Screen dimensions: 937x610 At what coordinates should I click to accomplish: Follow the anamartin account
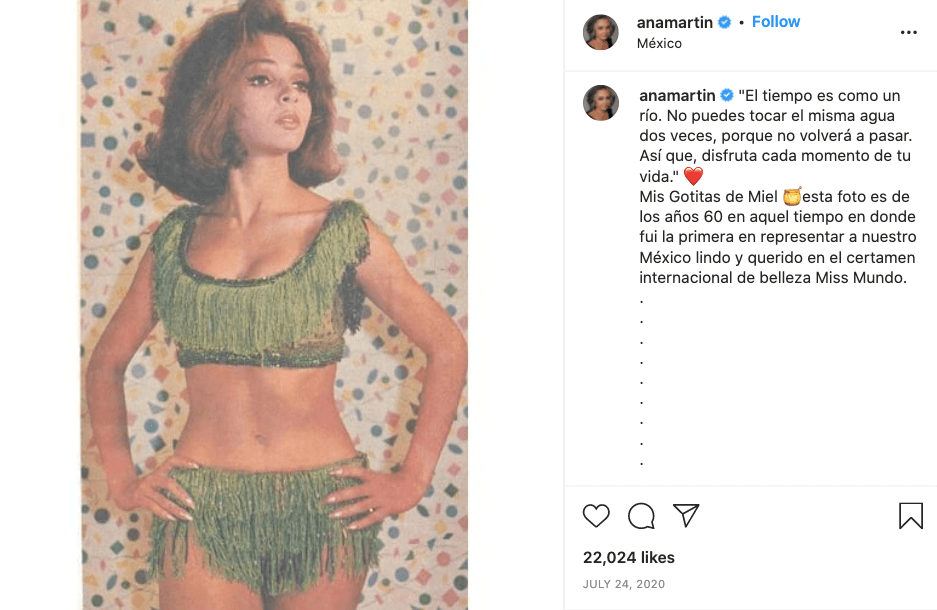click(776, 21)
